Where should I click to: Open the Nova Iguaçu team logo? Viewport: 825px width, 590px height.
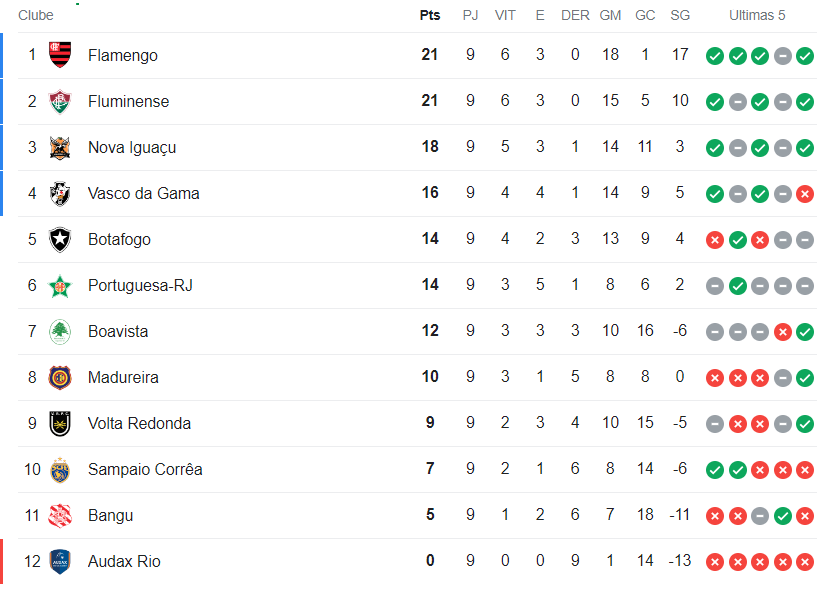[60, 147]
